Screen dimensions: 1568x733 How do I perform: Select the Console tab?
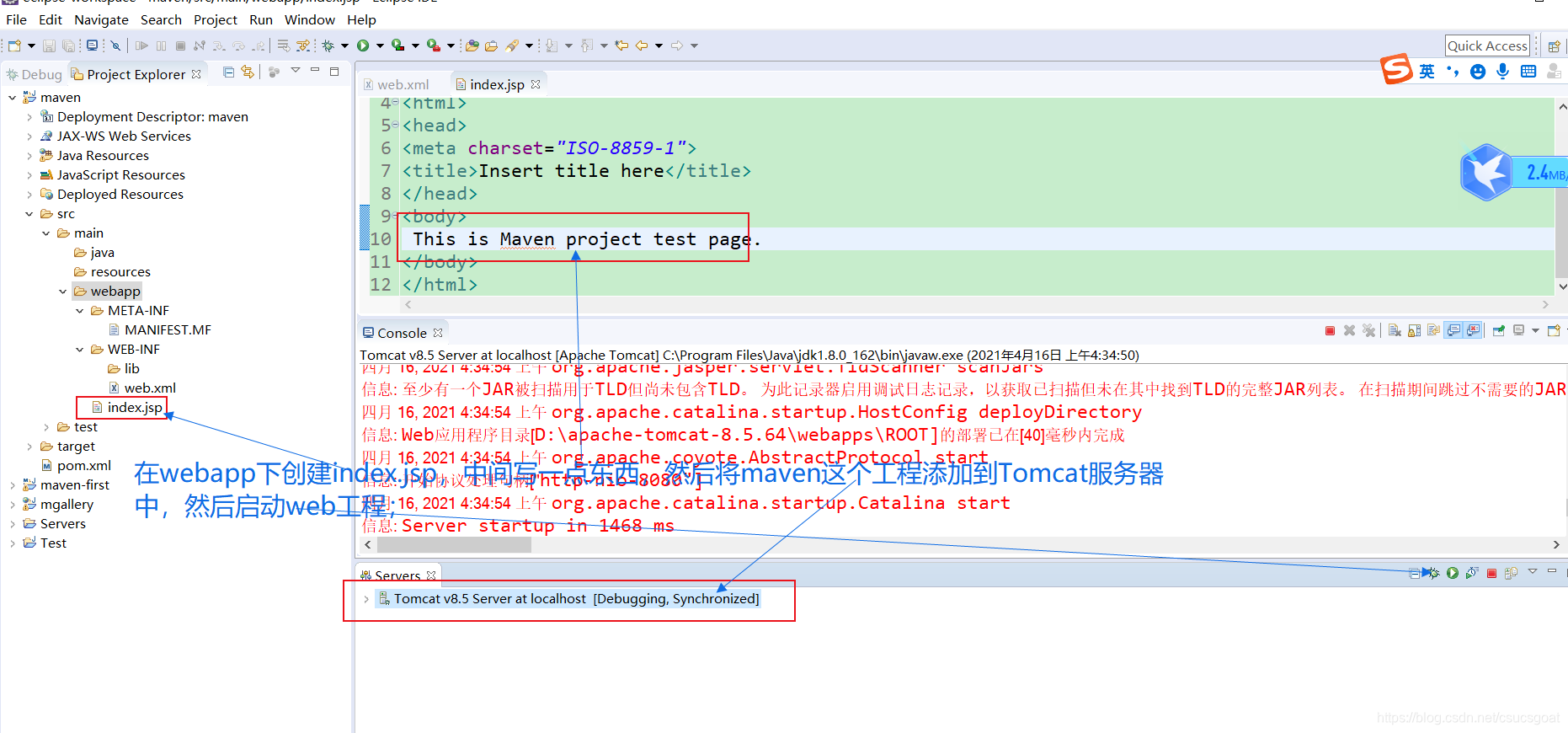point(402,333)
